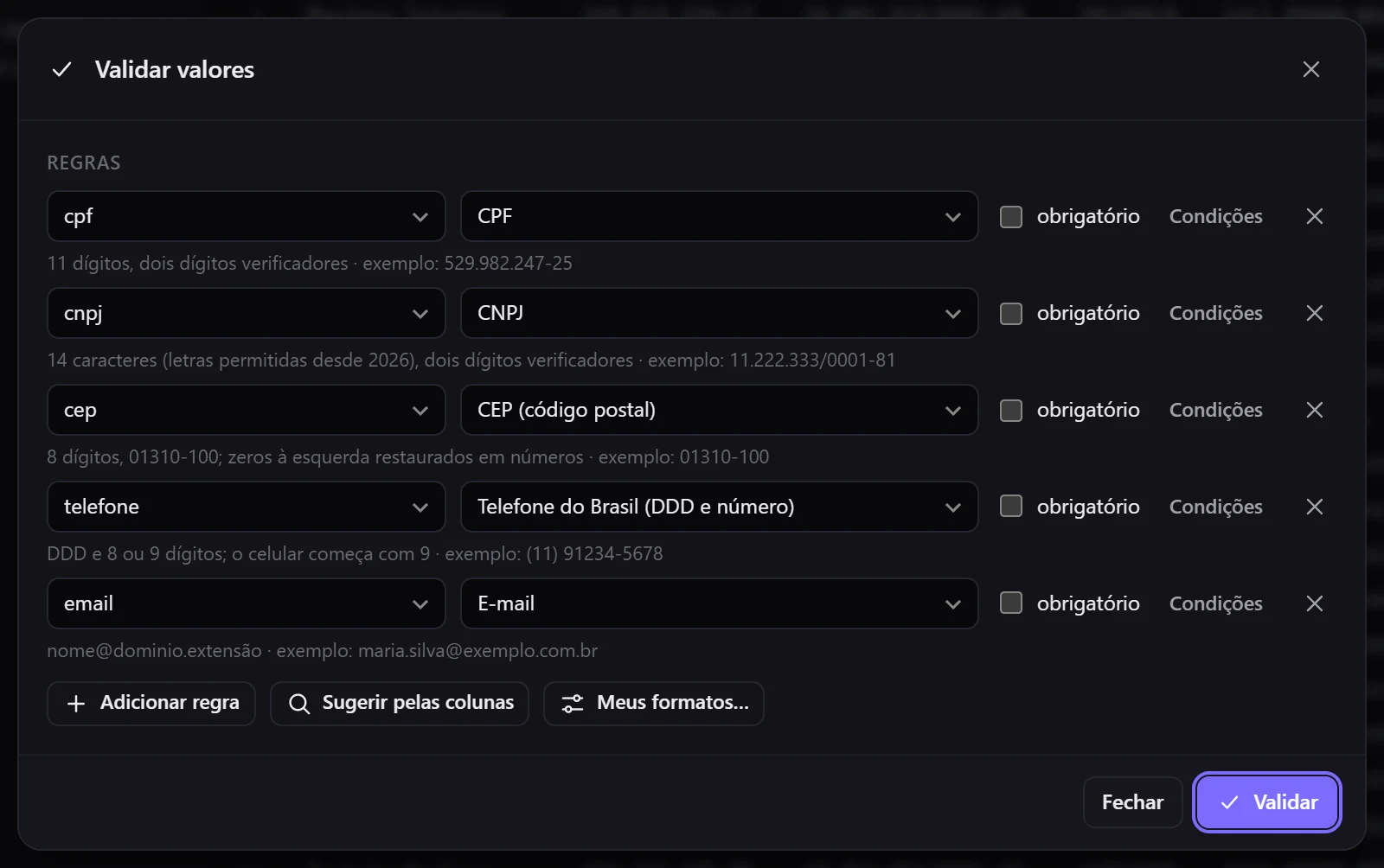This screenshot has height=868, width=1384.
Task: Remove the email rule using its X icon
Action: (1314, 603)
